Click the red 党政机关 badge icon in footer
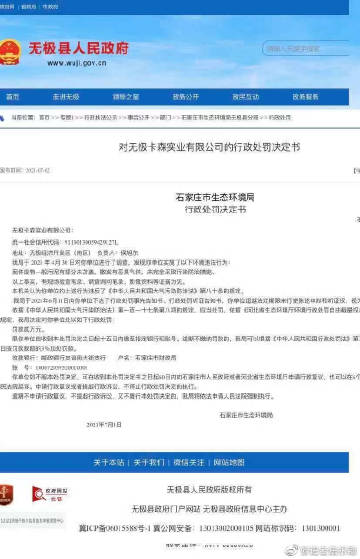 (6, 495)
